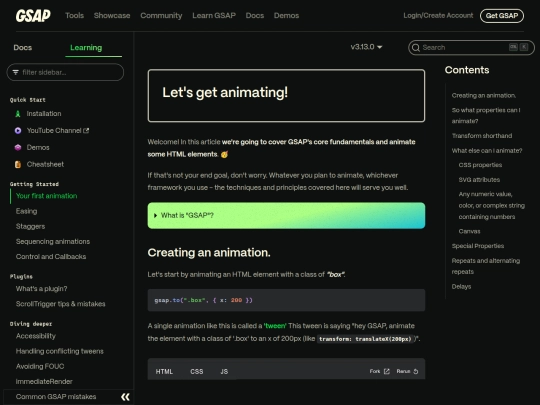Screen dimensions: 540x405
Task: Open Sequencing animations page
Action: (x=53, y=241)
